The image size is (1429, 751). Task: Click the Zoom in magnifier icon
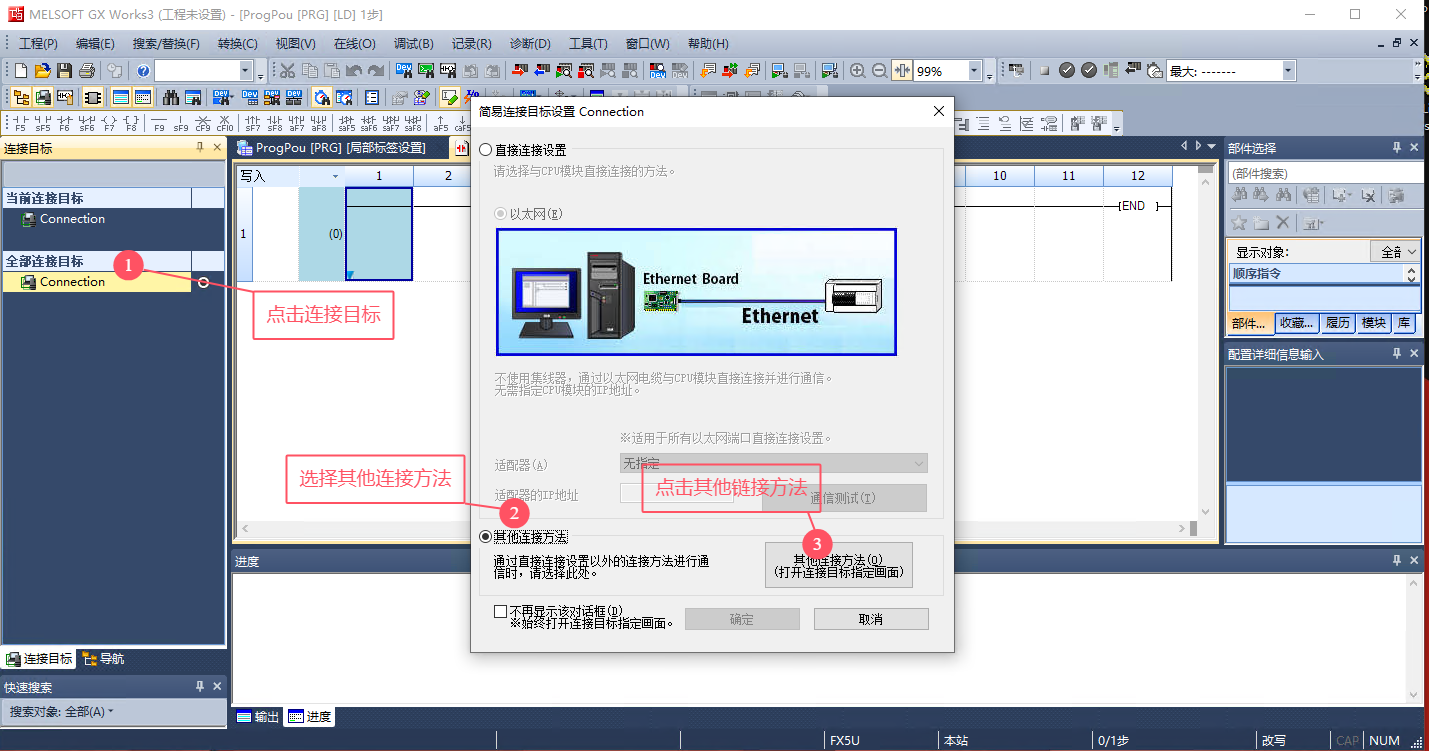point(858,71)
